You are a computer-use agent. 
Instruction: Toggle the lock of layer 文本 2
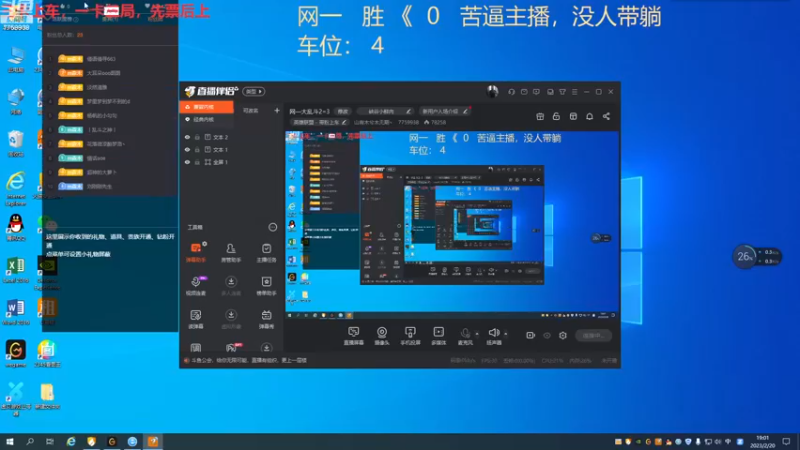click(197, 137)
